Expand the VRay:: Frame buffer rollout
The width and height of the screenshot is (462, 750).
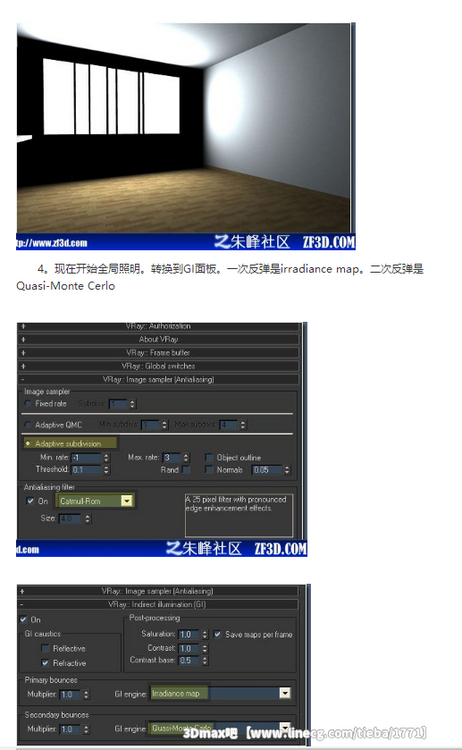pos(158,353)
